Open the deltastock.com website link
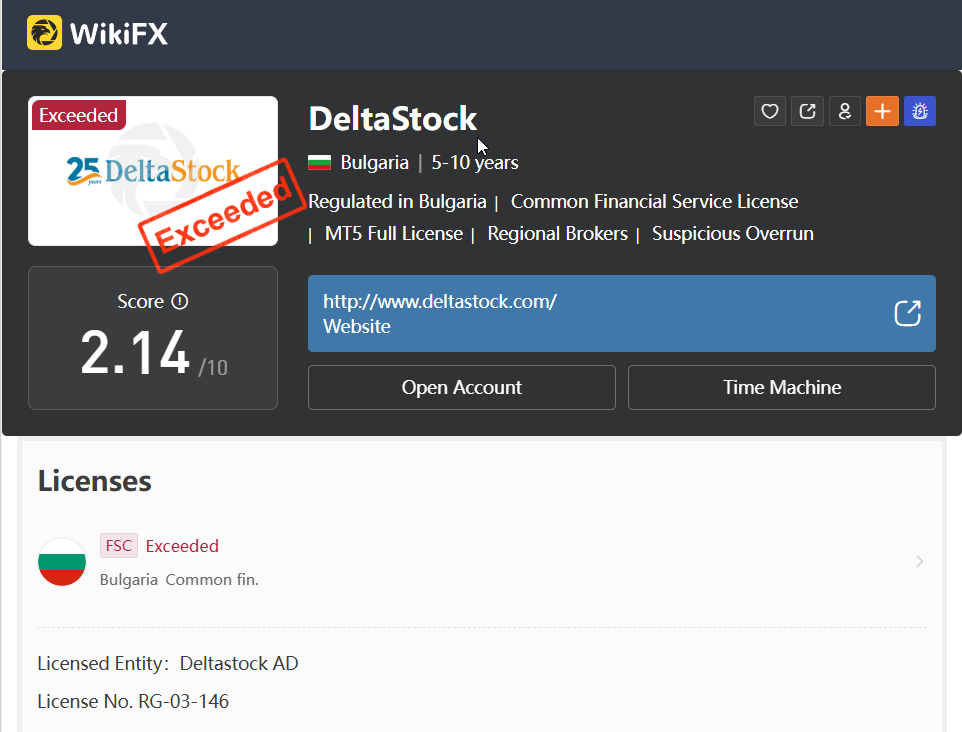The width and height of the screenshot is (962, 732). tap(439, 301)
